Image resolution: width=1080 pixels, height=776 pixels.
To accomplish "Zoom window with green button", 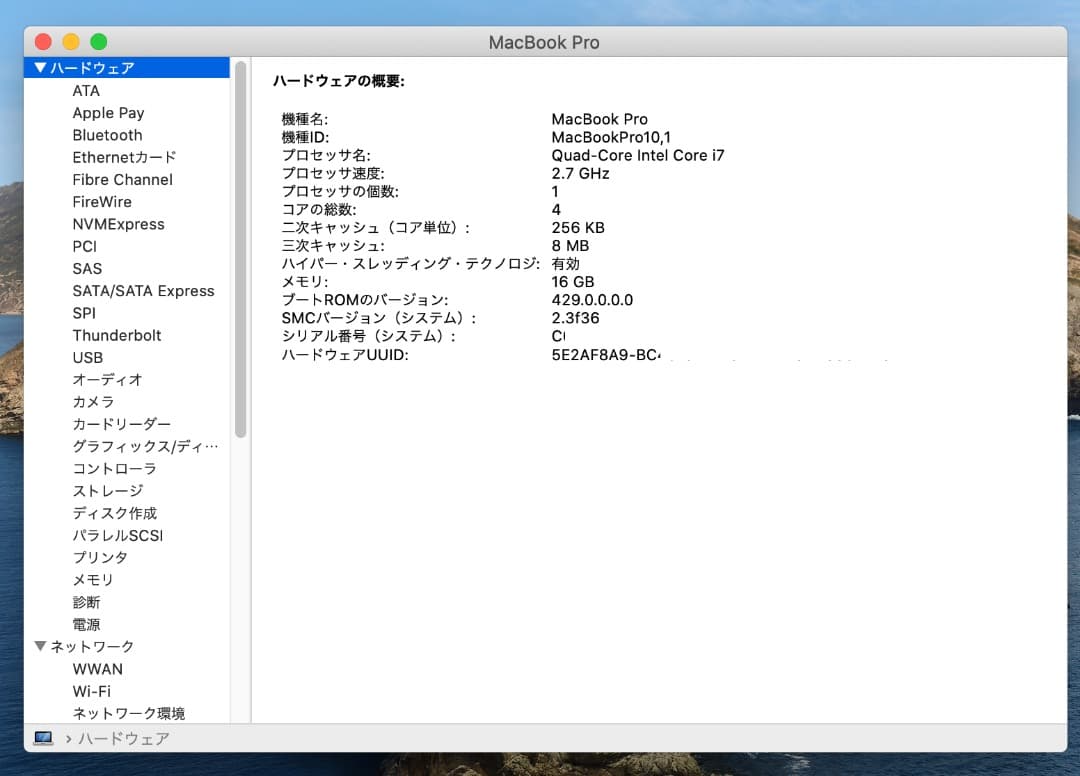I will pyautogui.click(x=98, y=42).
